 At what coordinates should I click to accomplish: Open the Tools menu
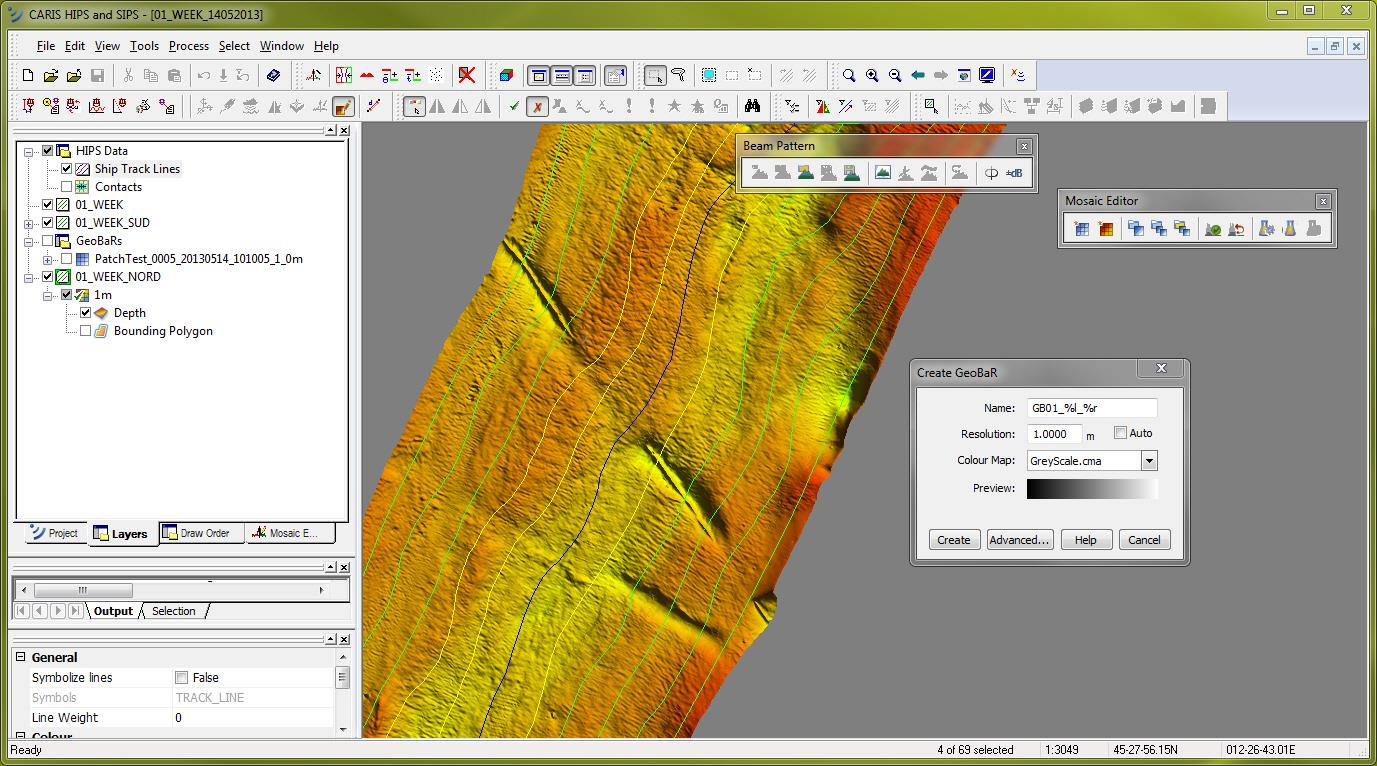144,46
